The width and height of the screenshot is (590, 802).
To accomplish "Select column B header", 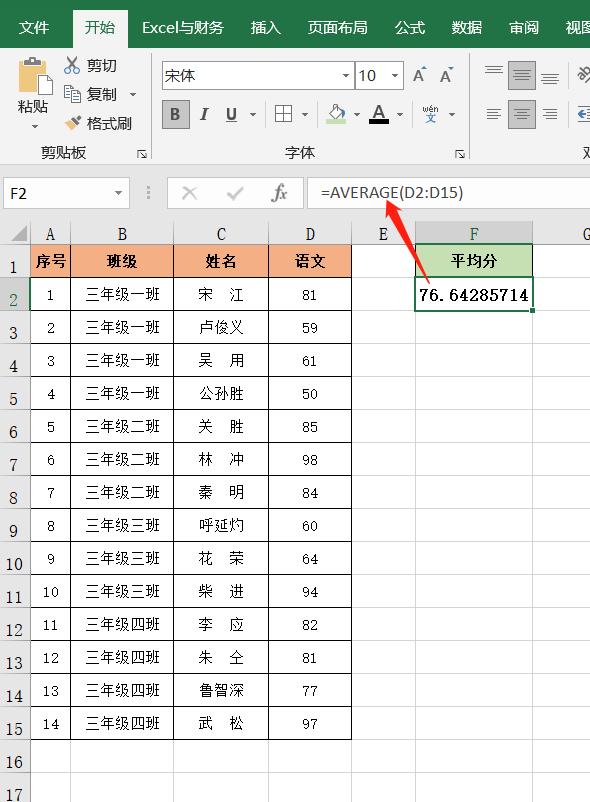I will [122, 234].
